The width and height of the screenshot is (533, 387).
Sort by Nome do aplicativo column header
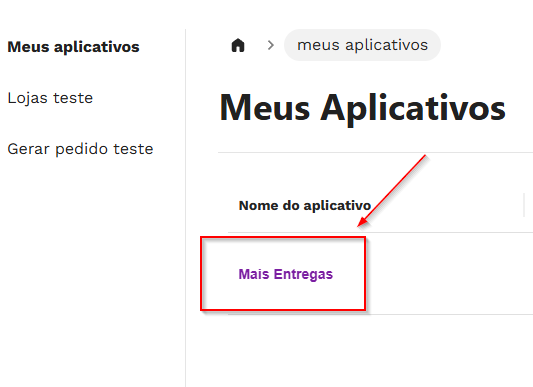tap(305, 205)
